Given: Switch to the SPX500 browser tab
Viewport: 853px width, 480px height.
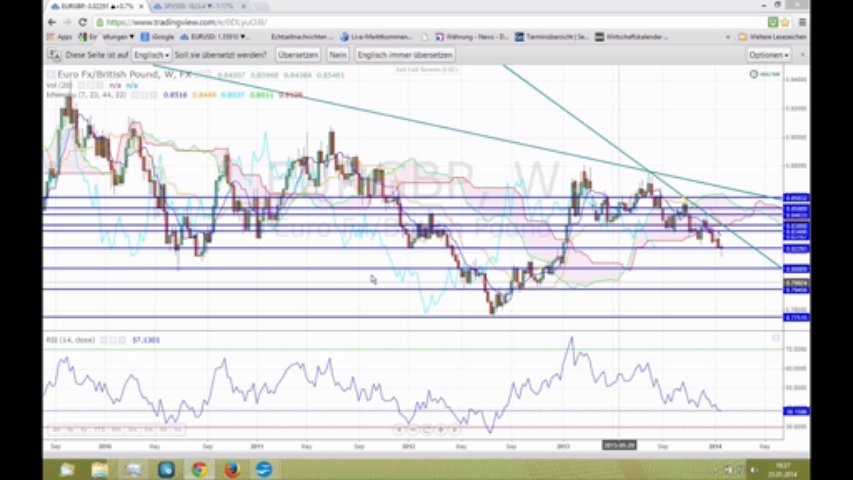Looking at the screenshot, I should click(199, 6).
